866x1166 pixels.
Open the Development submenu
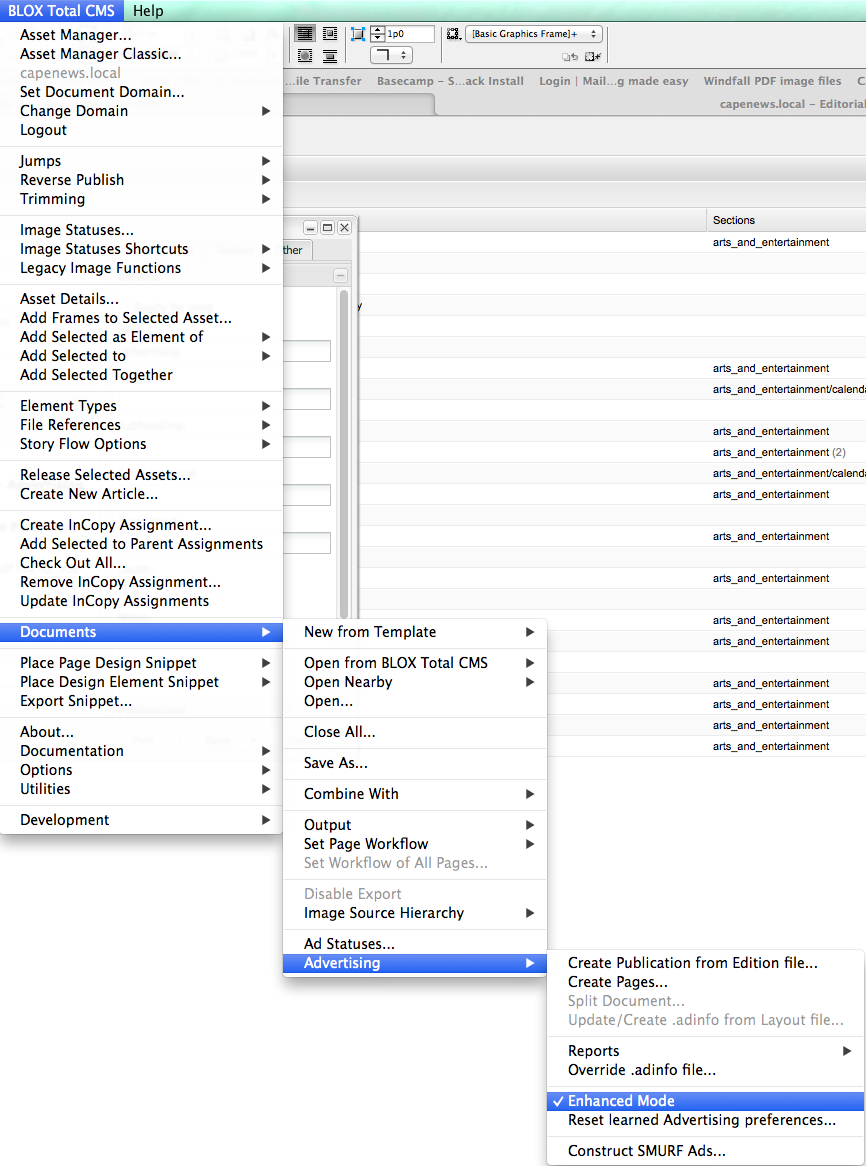(x=141, y=820)
